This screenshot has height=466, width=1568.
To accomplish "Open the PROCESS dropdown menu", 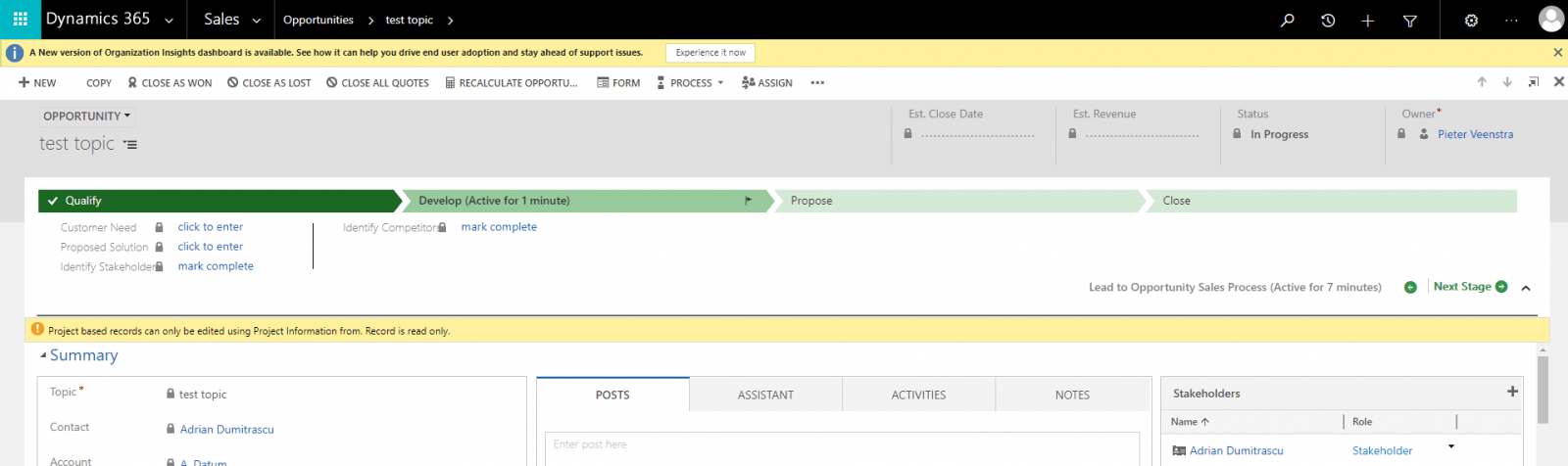I will (690, 83).
